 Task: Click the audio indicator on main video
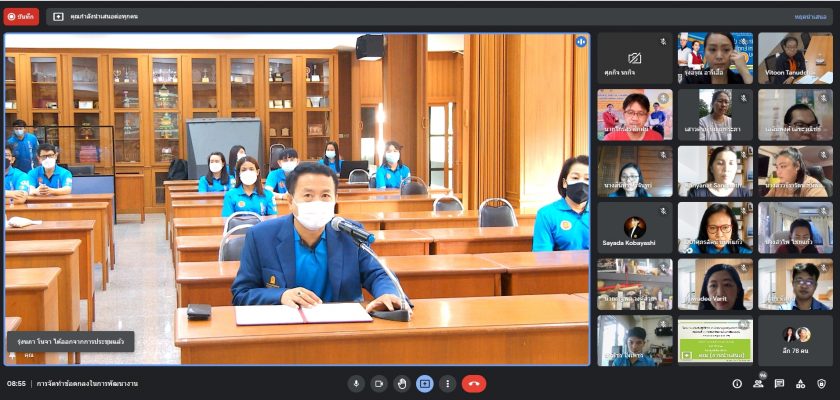(x=580, y=42)
